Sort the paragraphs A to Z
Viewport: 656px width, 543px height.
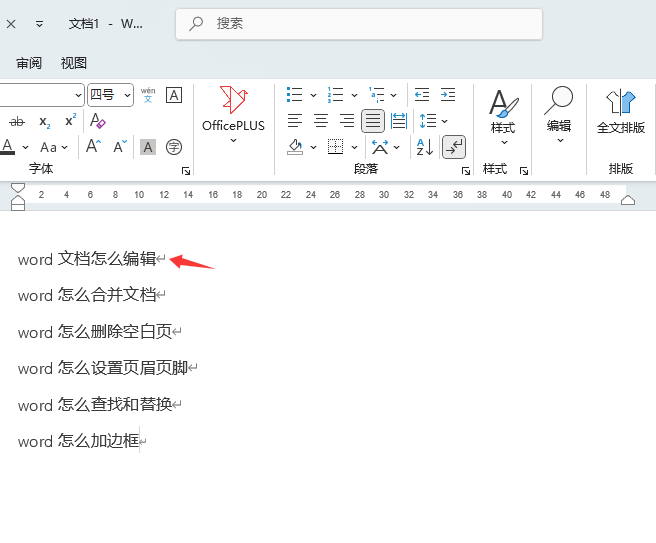pyautogui.click(x=425, y=147)
